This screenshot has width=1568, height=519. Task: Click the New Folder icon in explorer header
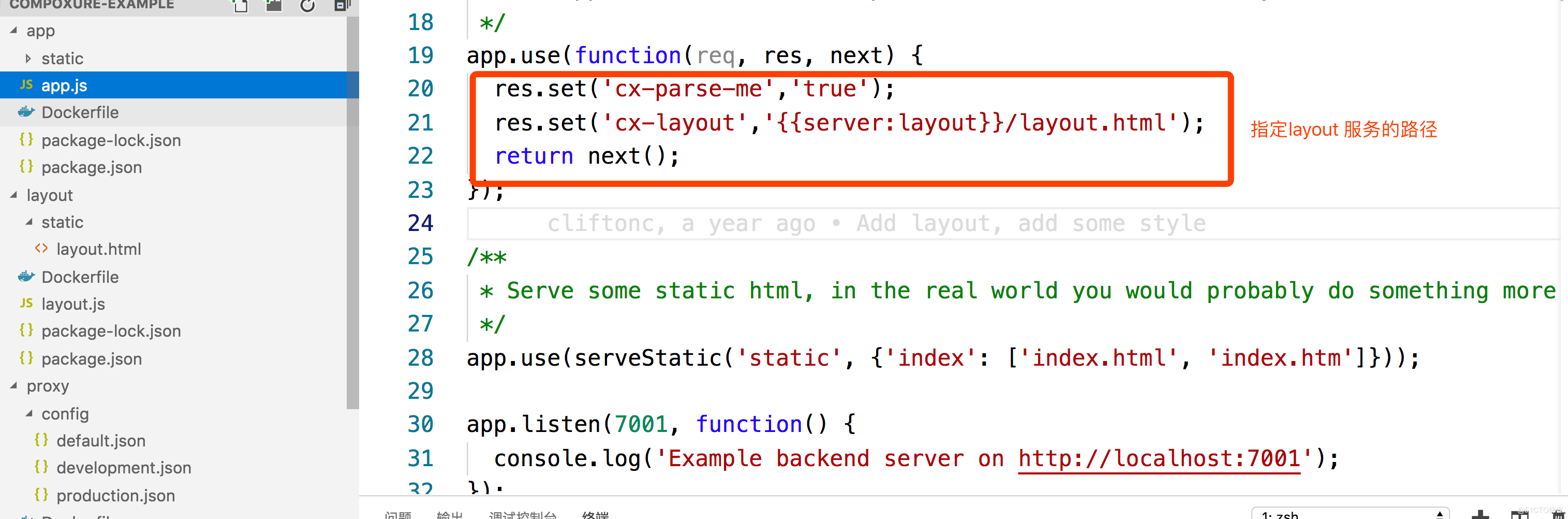point(274,5)
